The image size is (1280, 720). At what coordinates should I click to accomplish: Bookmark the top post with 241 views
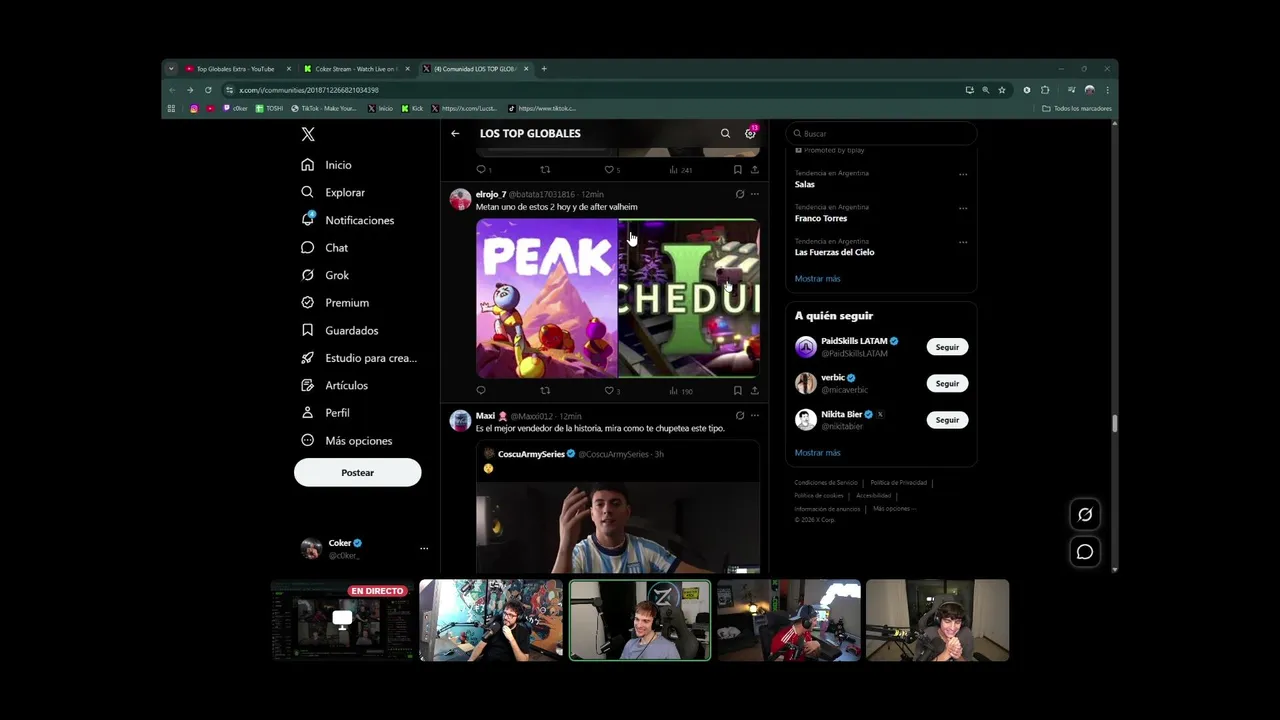pyautogui.click(x=737, y=170)
